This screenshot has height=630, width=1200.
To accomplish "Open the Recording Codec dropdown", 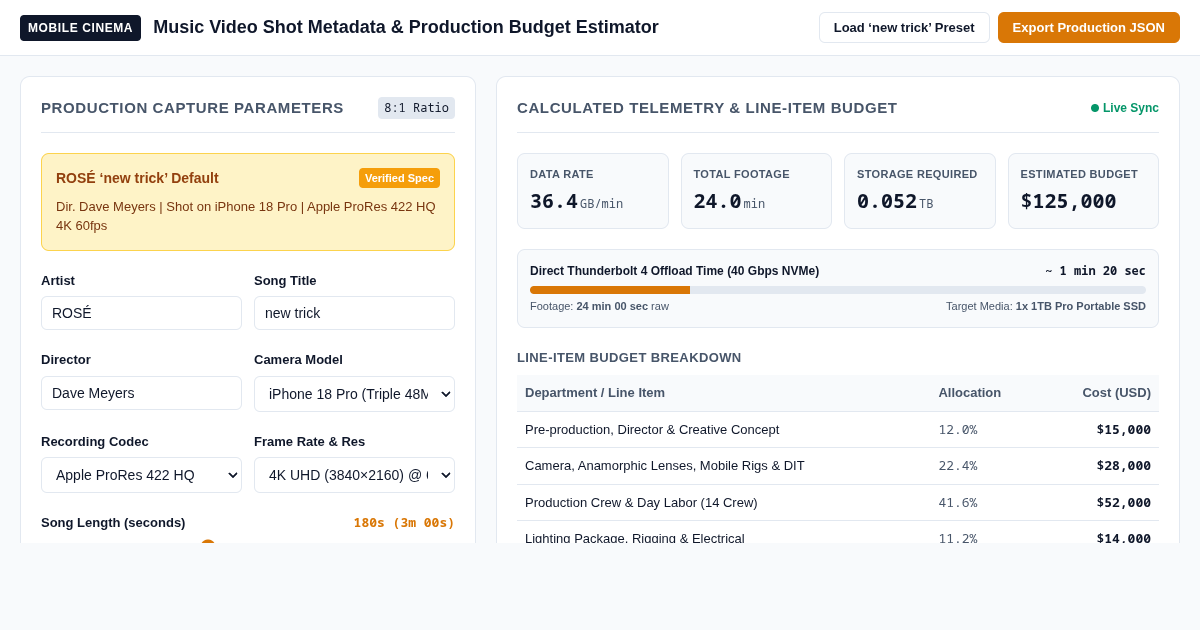I will 141,475.
